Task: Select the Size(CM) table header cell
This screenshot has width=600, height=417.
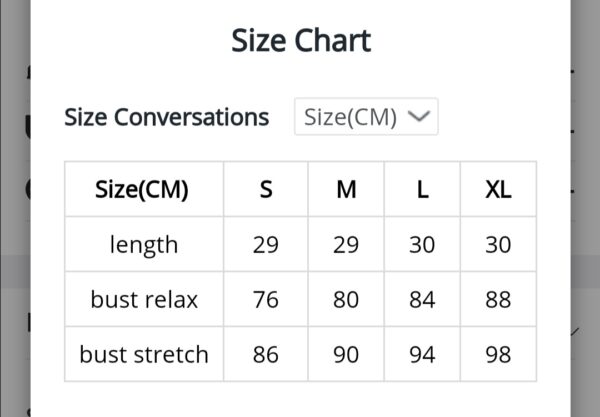Action: pyautogui.click(x=142, y=189)
